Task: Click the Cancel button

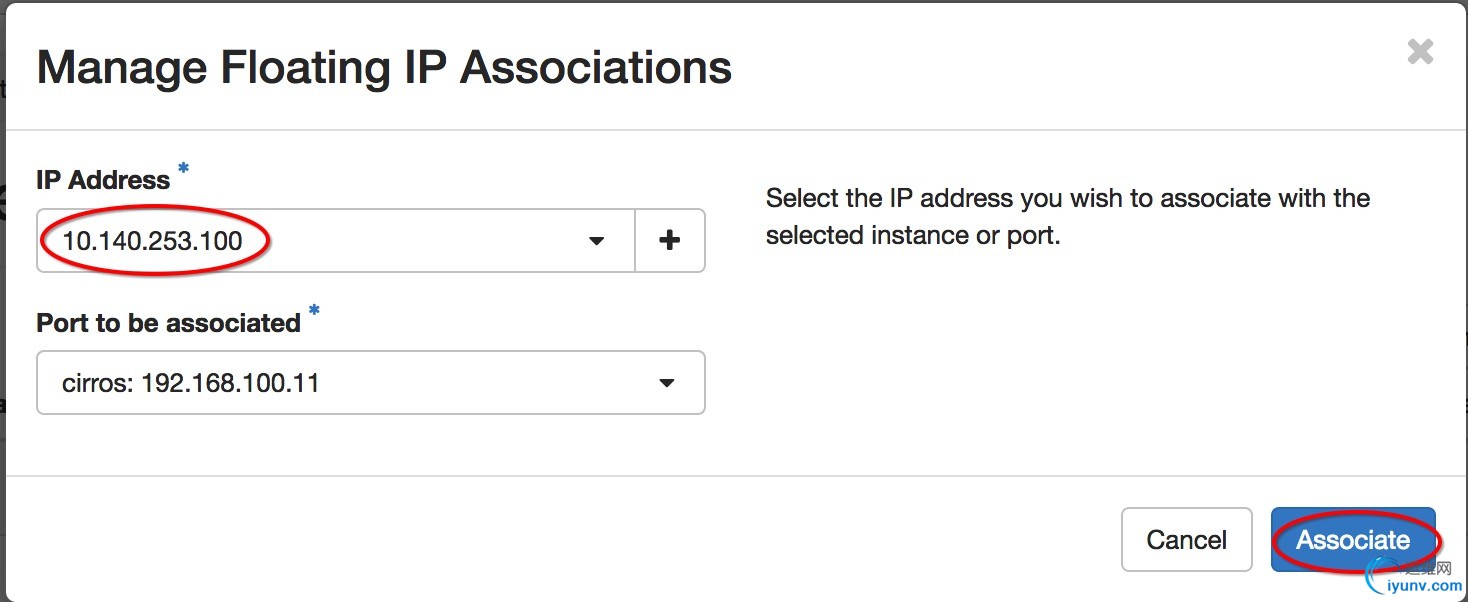Action: tap(1186, 540)
